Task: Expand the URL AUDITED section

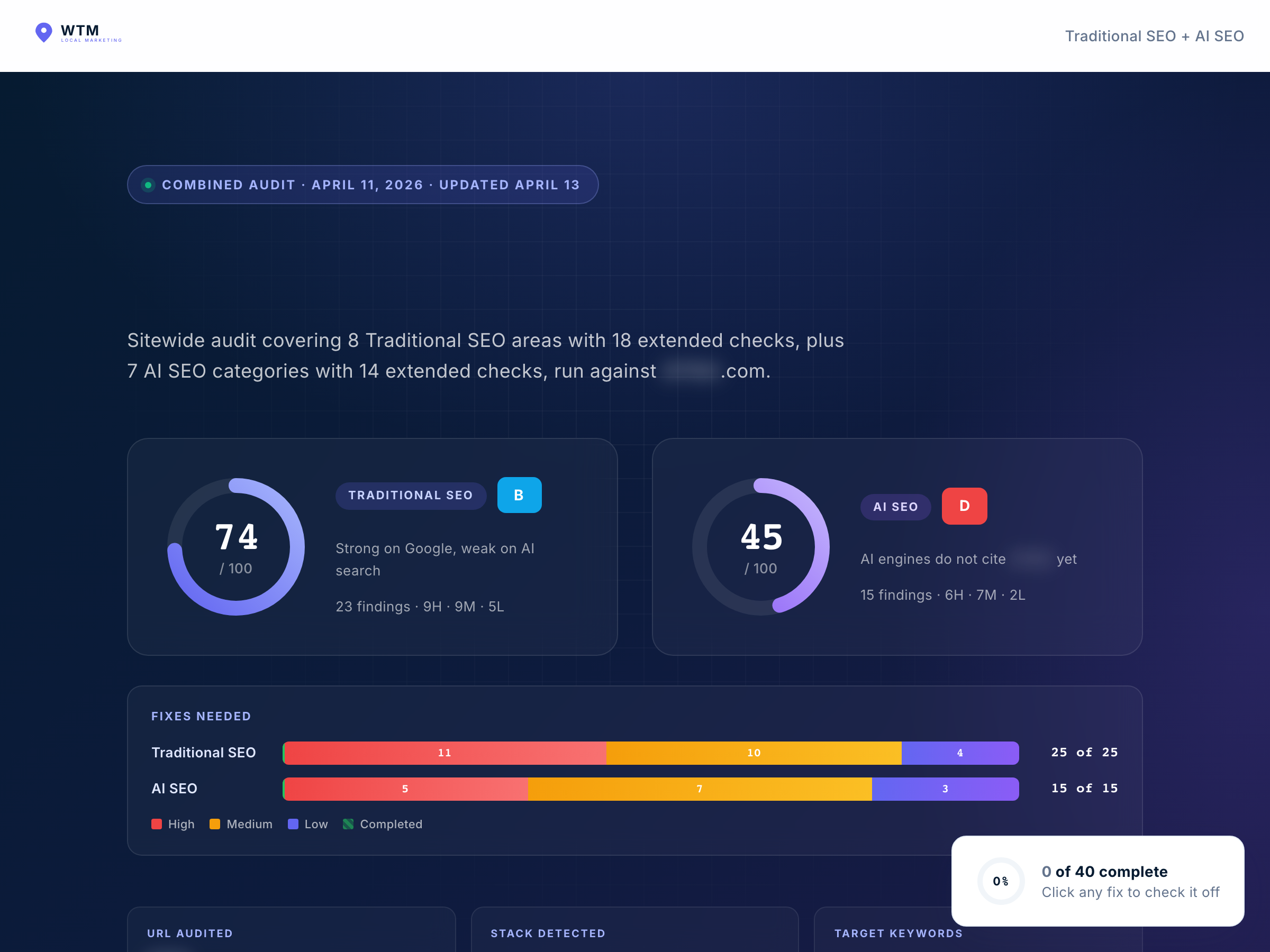Action: pos(190,933)
